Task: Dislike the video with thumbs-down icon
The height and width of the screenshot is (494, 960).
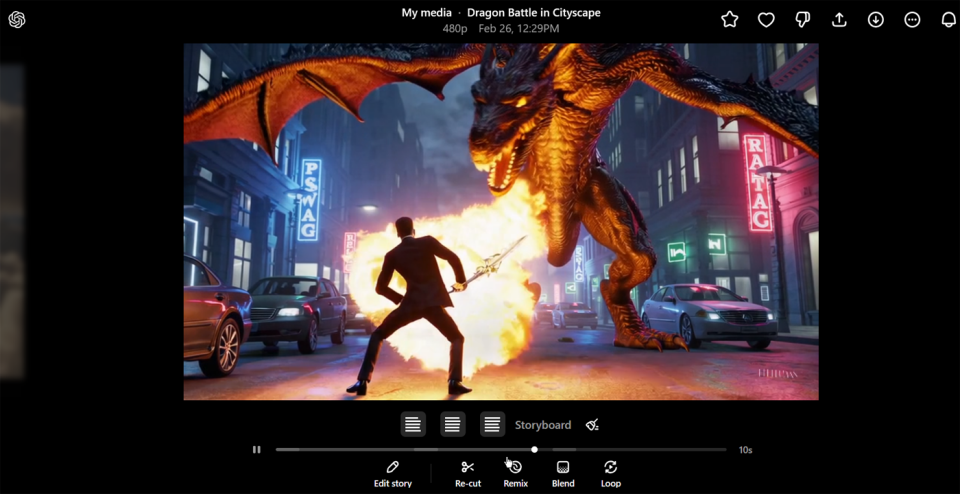Action: (803, 20)
